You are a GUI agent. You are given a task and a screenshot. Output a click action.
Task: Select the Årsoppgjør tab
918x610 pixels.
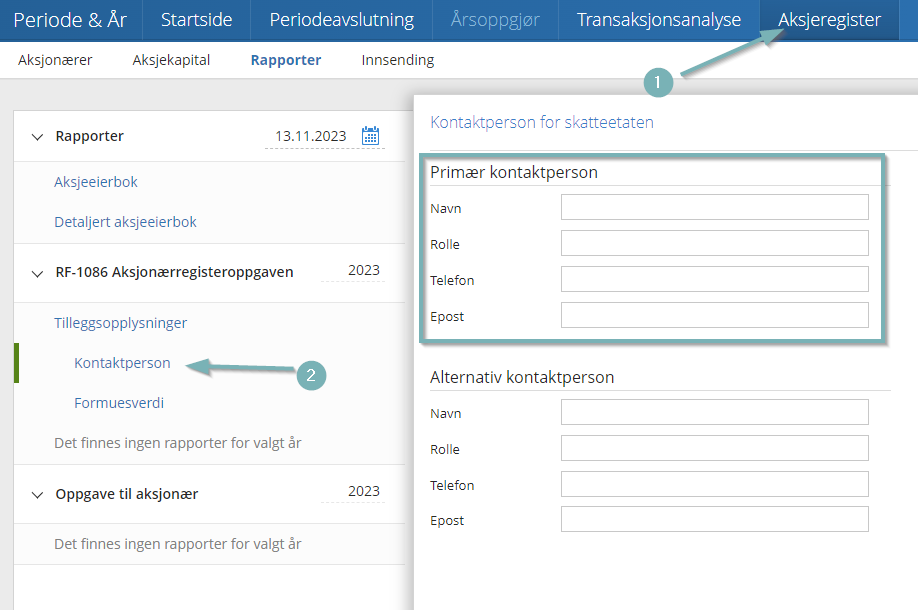495,20
